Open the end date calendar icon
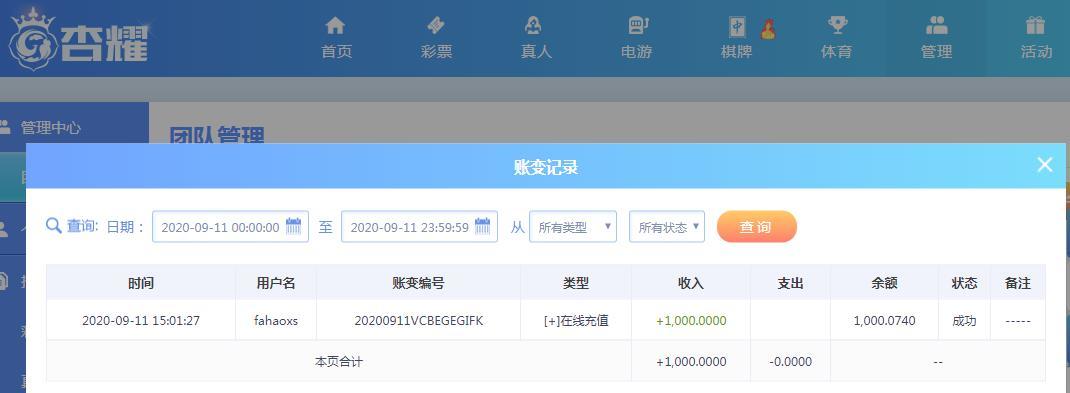This screenshot has height=393, width=1070. [x=482, y=227]
